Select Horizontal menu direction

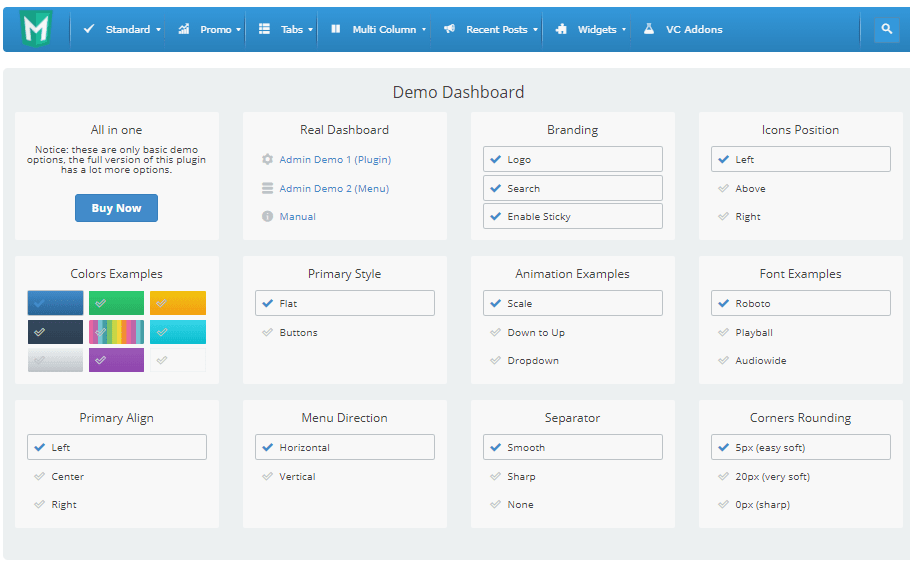(345, 447)
